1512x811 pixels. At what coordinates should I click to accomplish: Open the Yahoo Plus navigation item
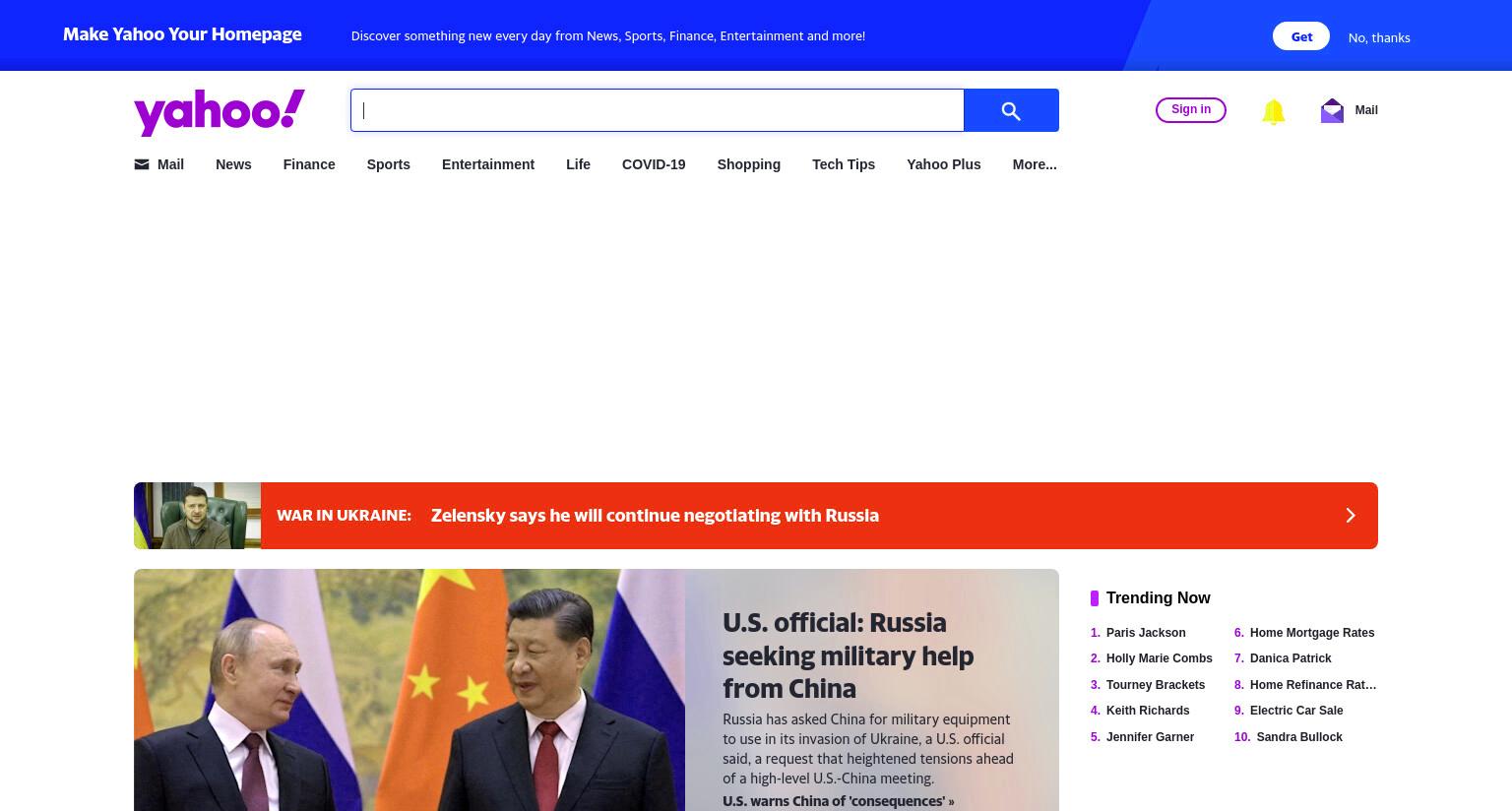[x=943, y=164]
